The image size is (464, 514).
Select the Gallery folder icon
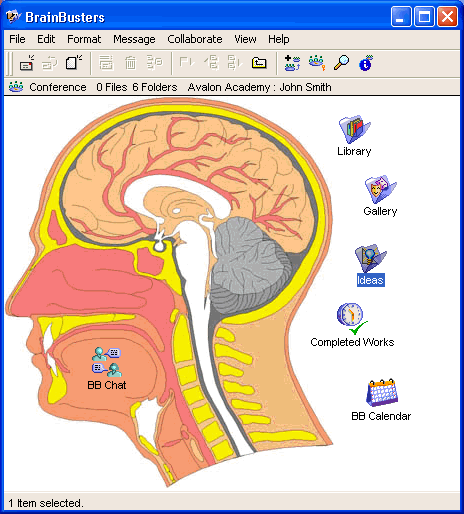tap(380, 189)
